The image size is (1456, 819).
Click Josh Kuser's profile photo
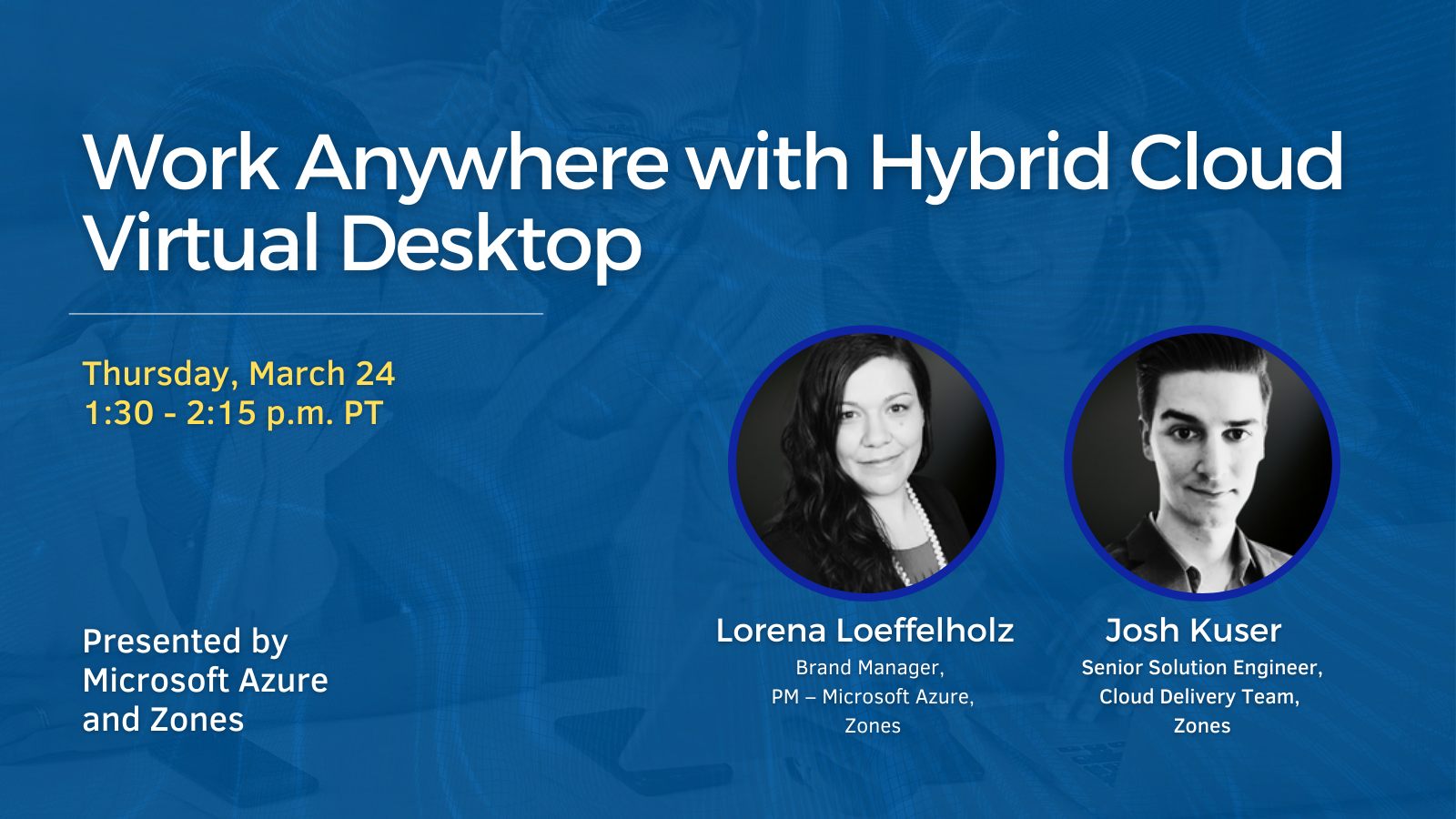(1201, 464)
